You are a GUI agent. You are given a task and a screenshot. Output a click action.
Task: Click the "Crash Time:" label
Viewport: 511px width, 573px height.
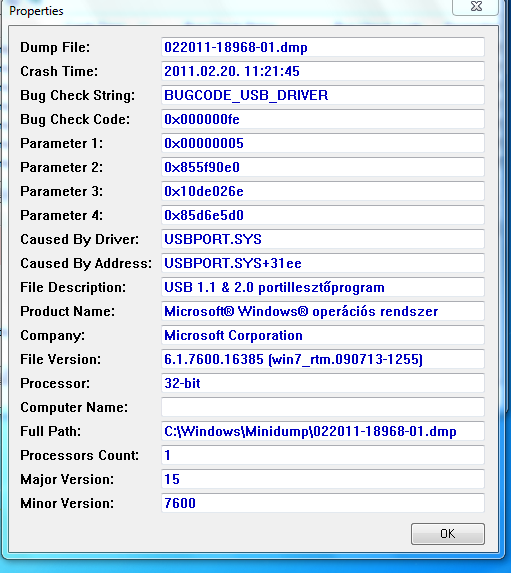click(59, 71)
